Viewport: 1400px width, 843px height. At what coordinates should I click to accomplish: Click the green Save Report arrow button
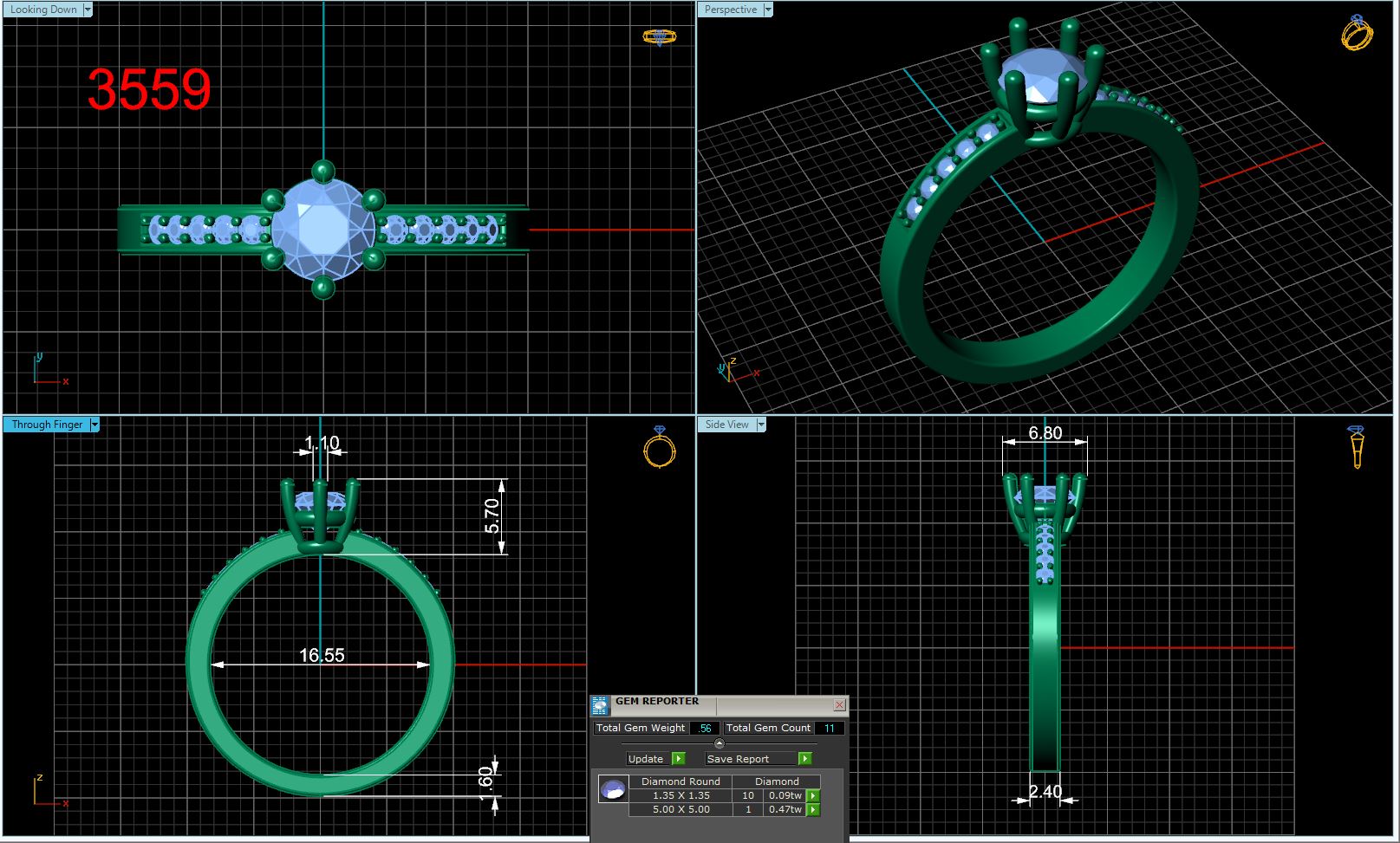804,759
